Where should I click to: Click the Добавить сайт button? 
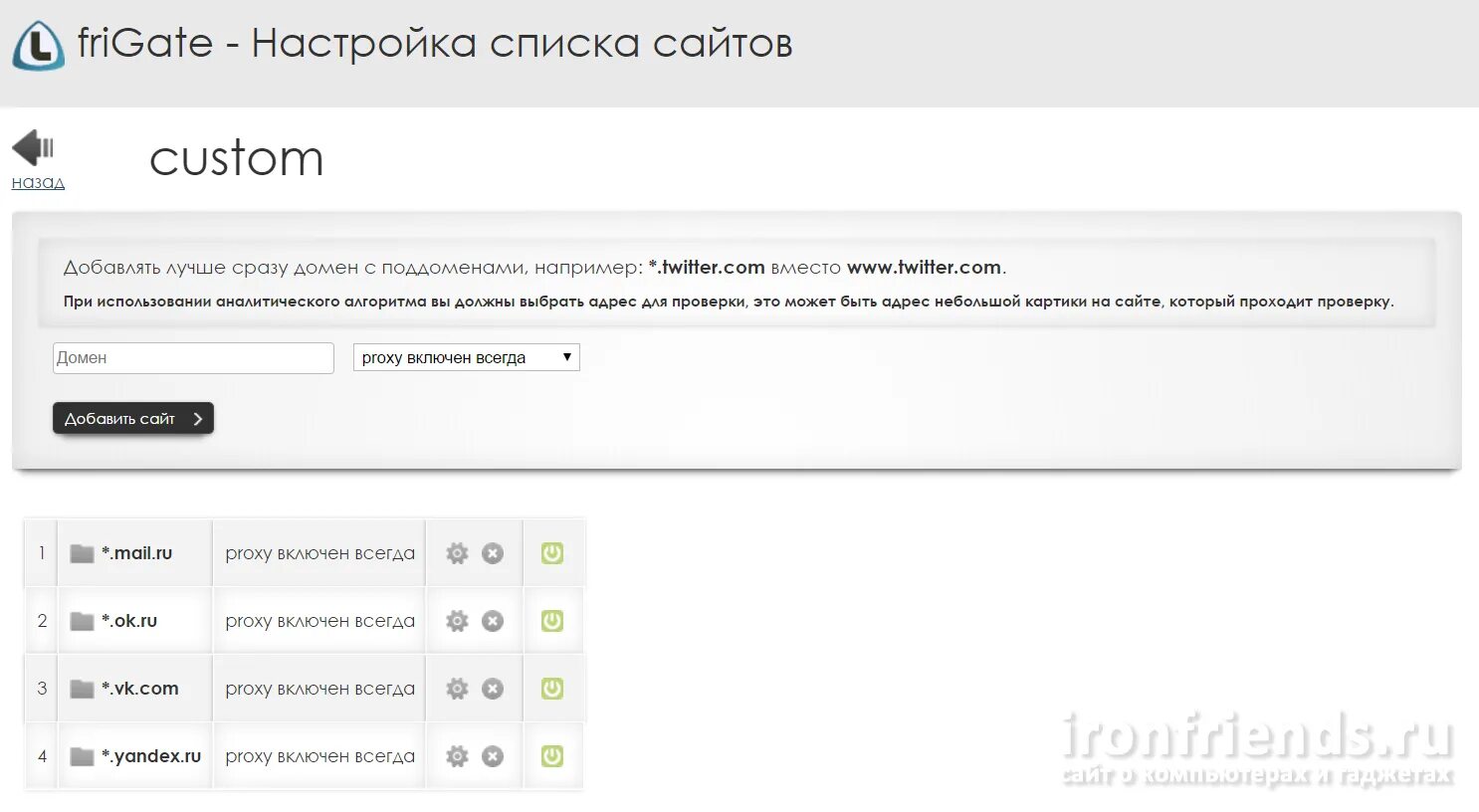[x=132, y=418]
